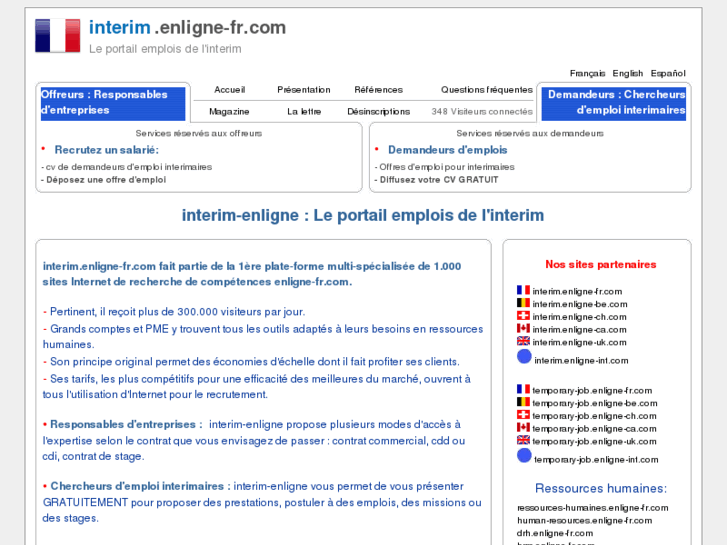Open drh.enligne-fr.com link
This screenshot has height=545, width=727.
pyautogui.click(x=555, y=533)
